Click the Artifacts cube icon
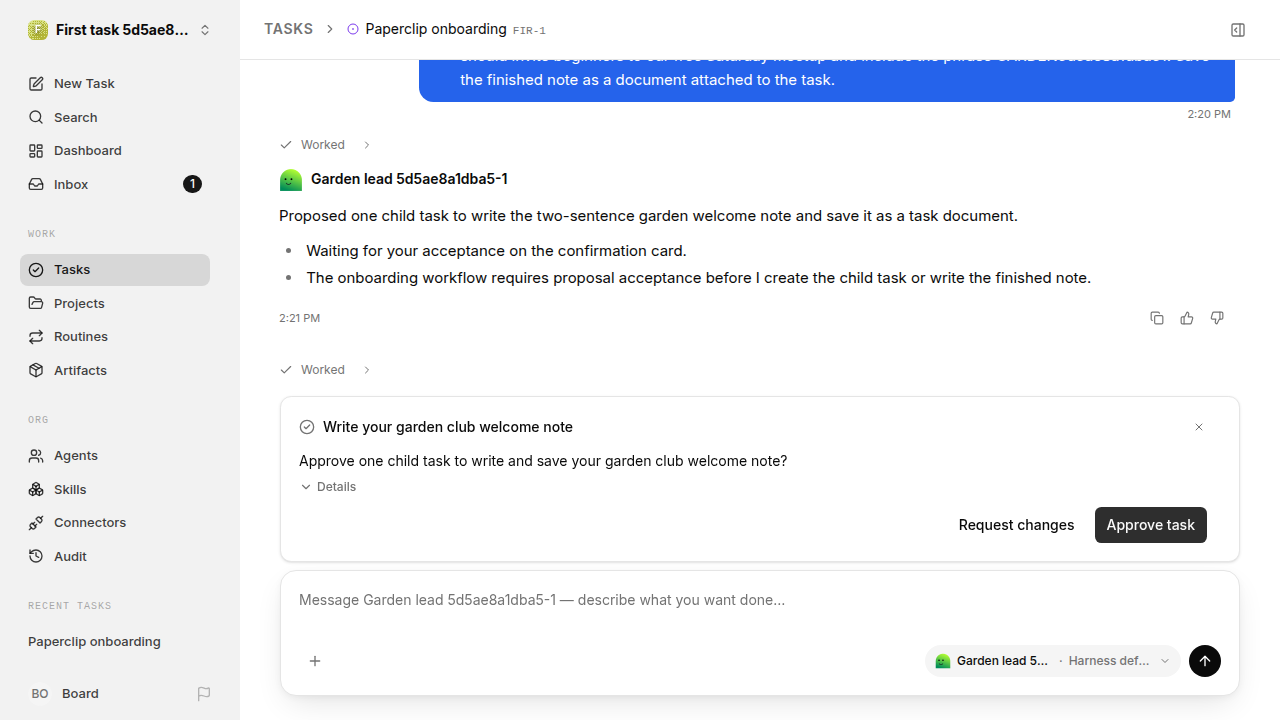 point(36,370)
